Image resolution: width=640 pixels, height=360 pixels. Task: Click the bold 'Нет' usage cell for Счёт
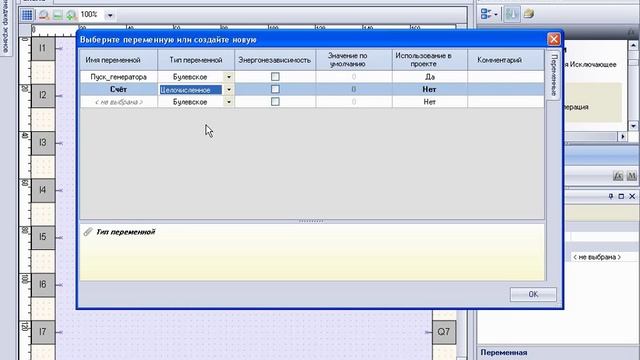pos(430,89)
